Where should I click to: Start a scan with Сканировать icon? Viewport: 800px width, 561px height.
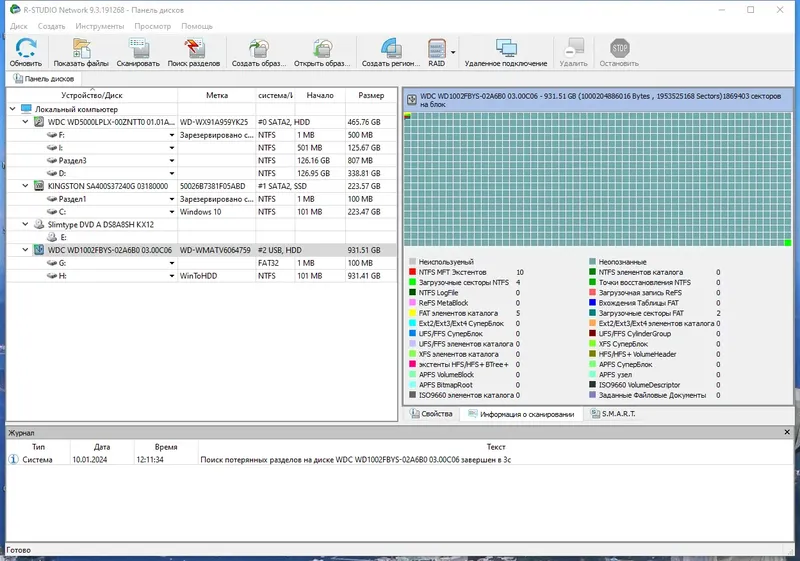pos(137,52)
